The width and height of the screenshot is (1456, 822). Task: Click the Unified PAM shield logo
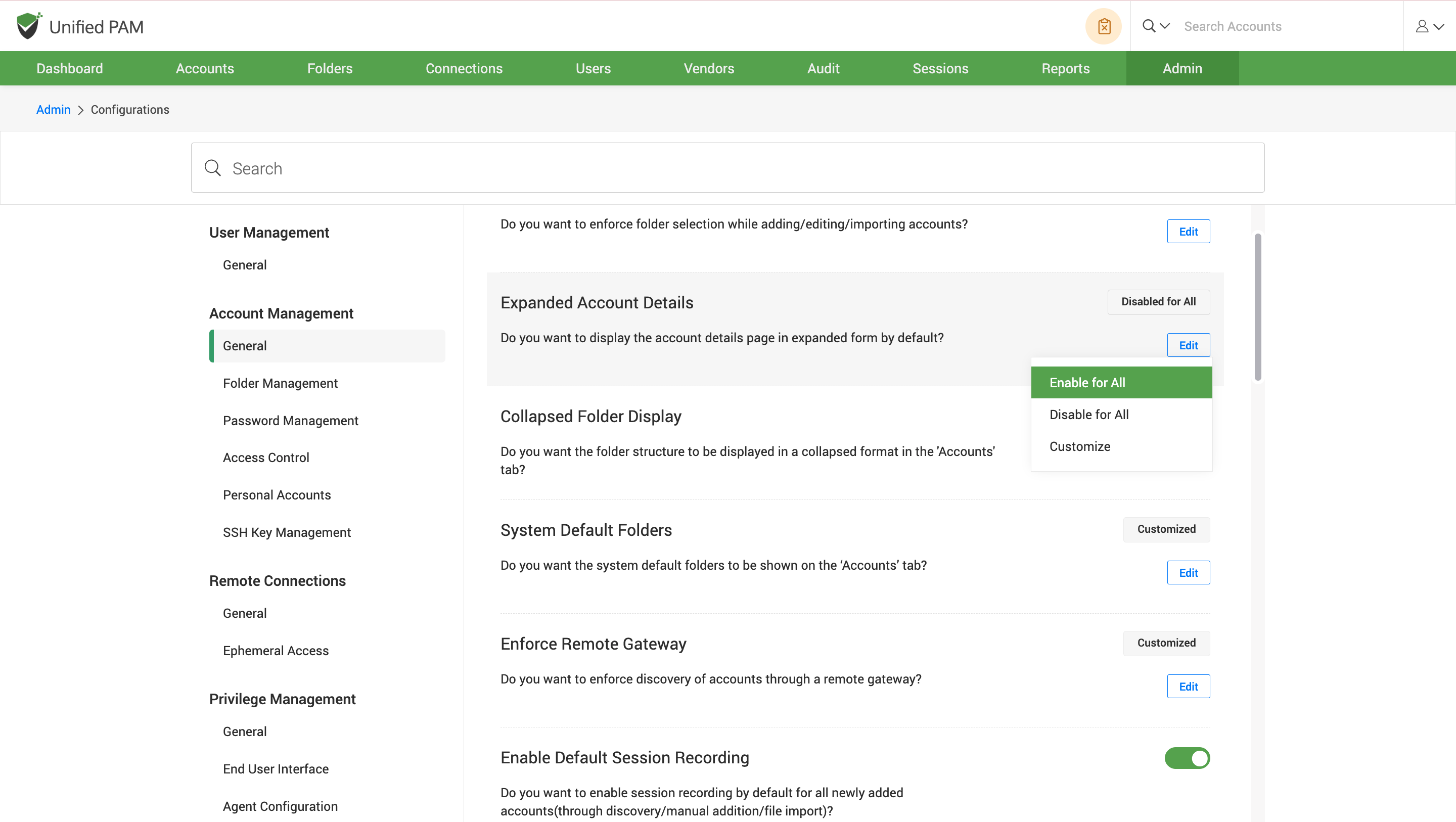tap(28, 26)
